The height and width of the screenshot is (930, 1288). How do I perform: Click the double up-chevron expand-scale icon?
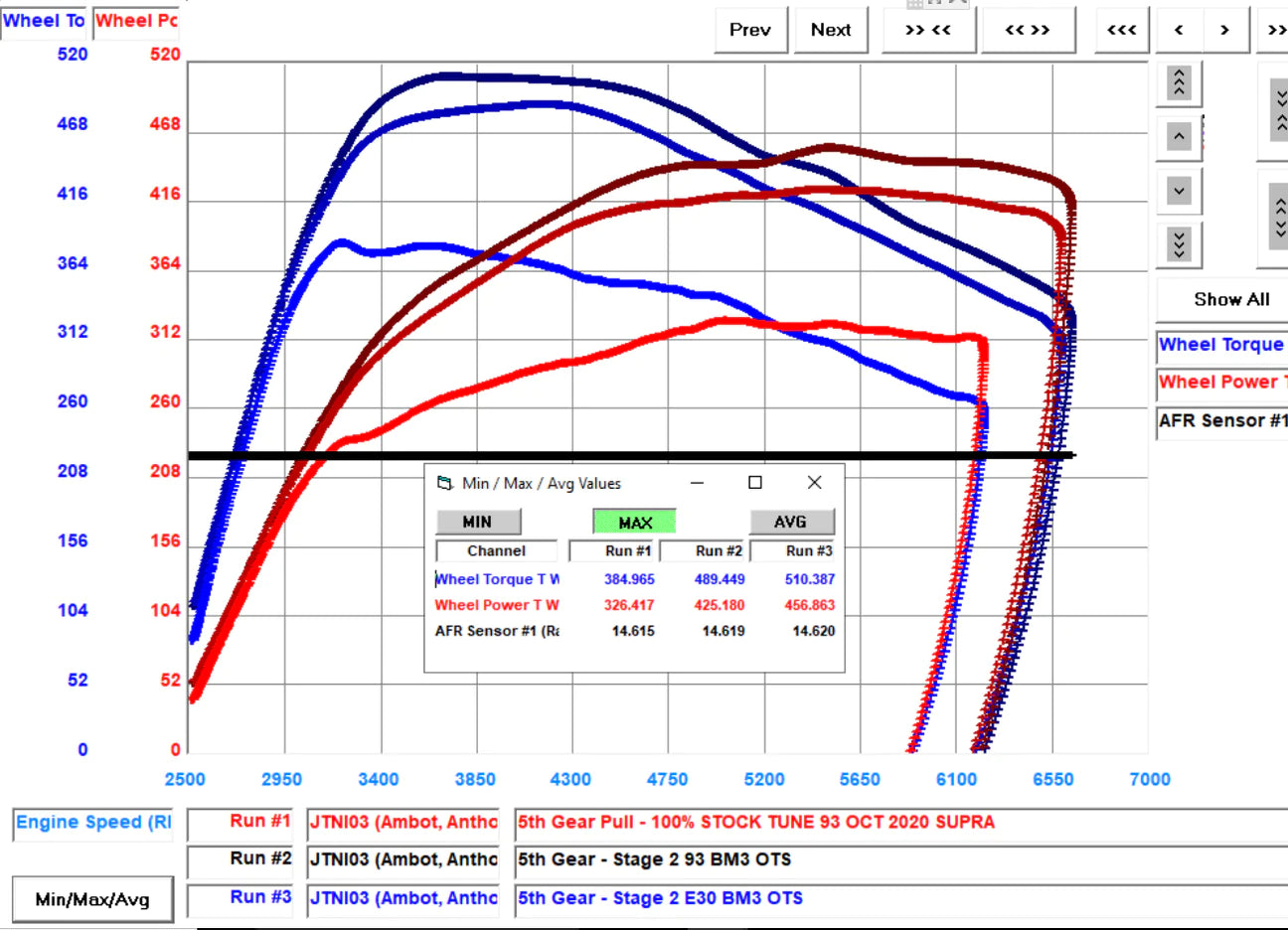pyautogui.click(x=1178, y=83)
